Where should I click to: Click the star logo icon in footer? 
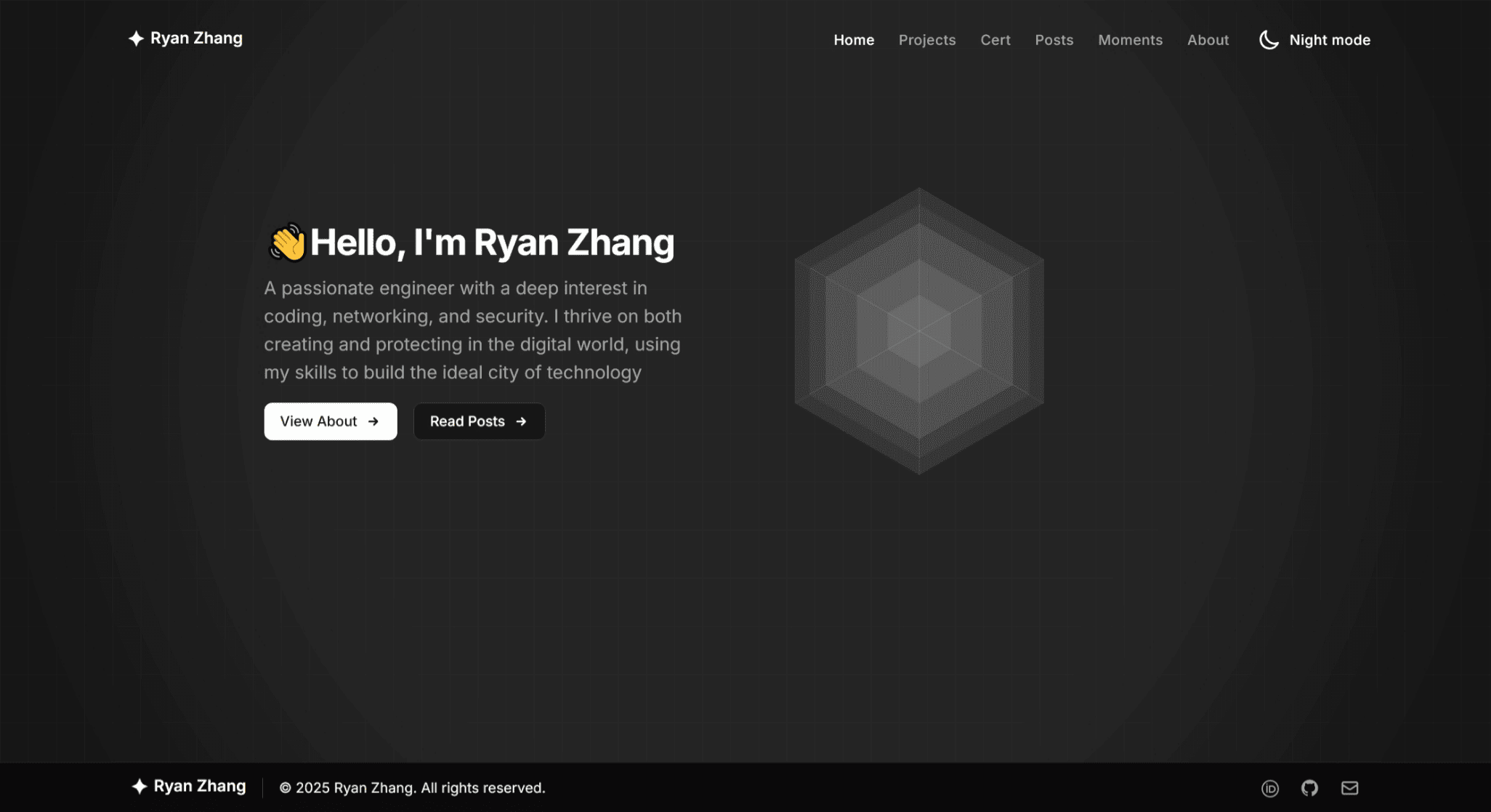click(140, 787)
